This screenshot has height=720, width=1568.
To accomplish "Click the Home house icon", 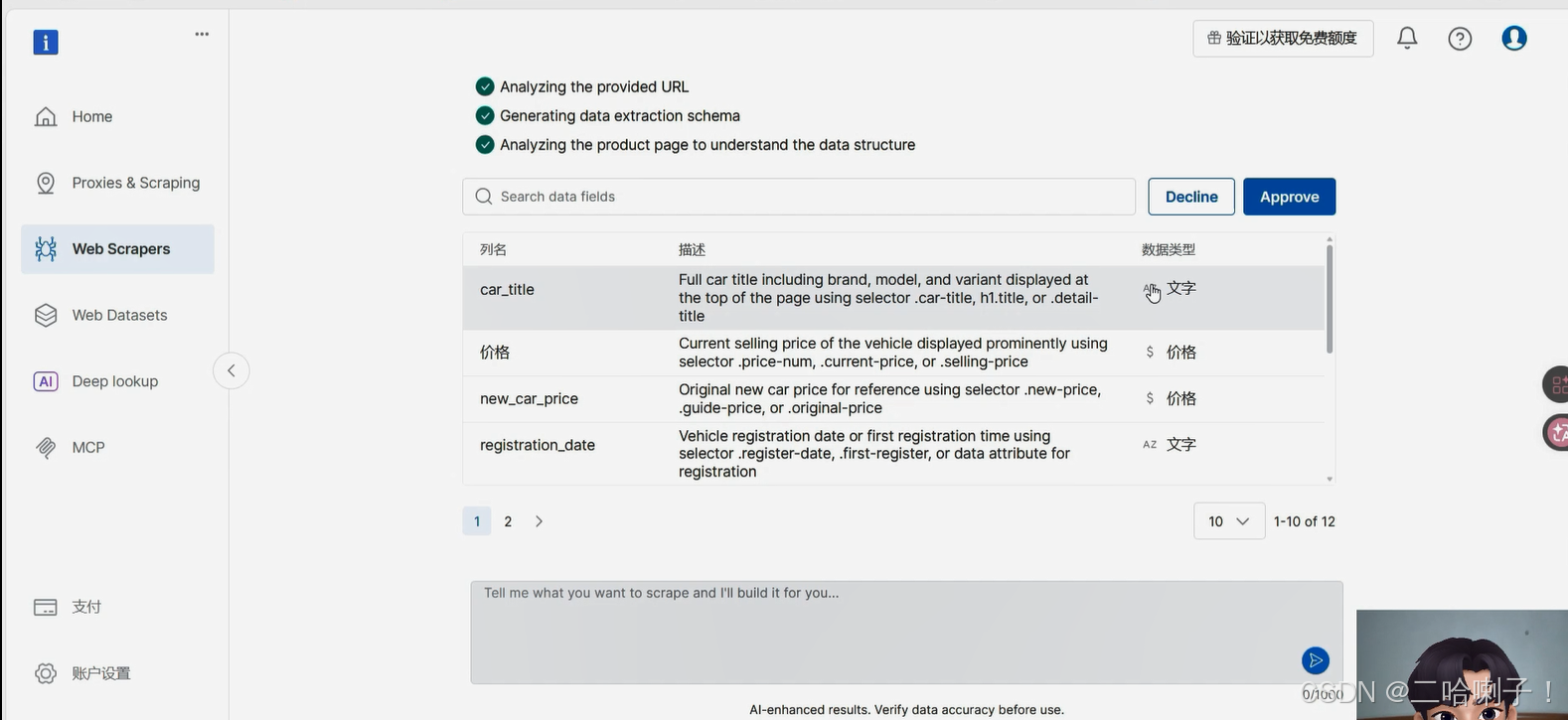I will pyautogui.click(x=46, y=116).
